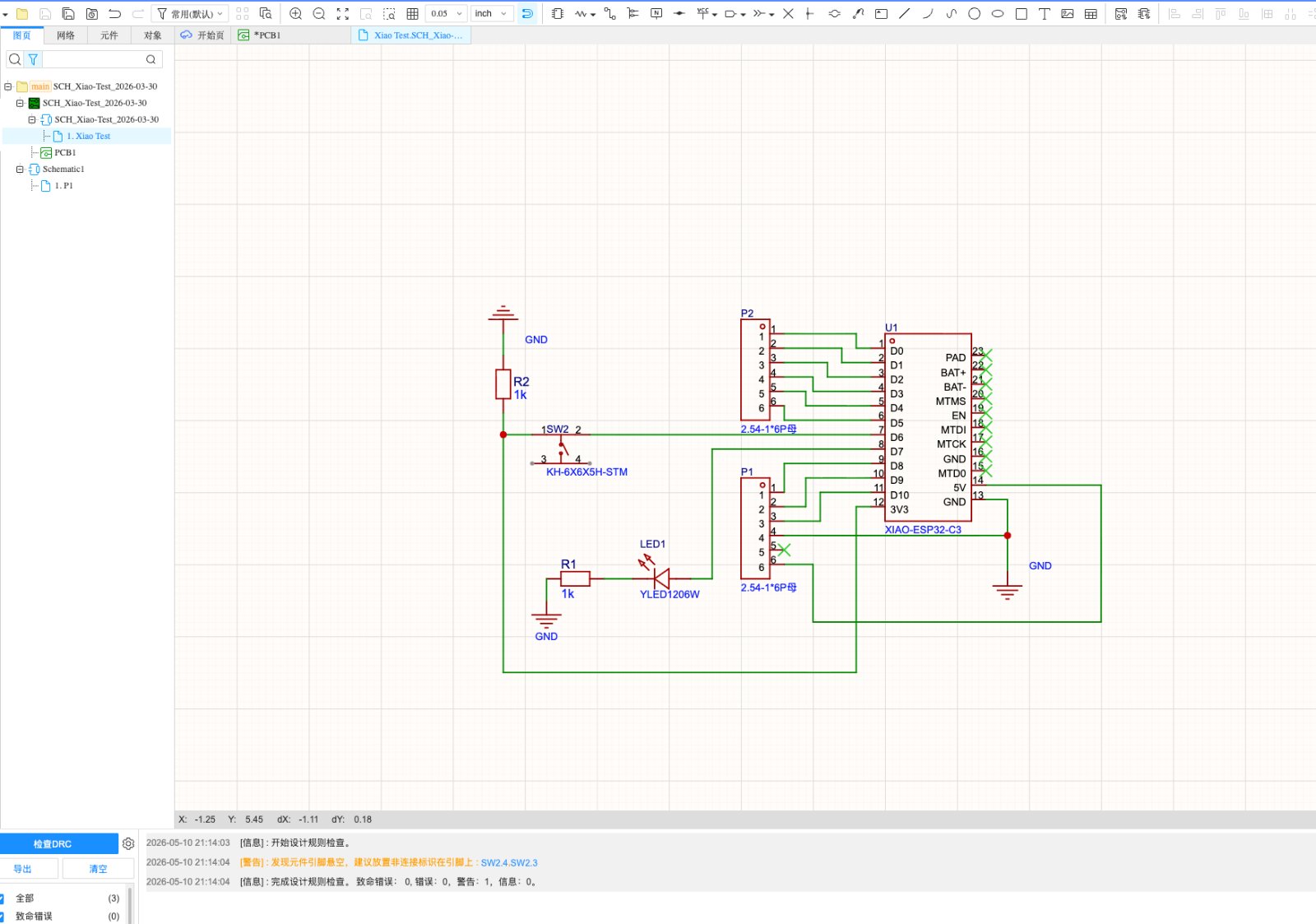Follow the SW2.4 link in DRC warning
Screen dimensions: 1316x924
coord(493,863)
